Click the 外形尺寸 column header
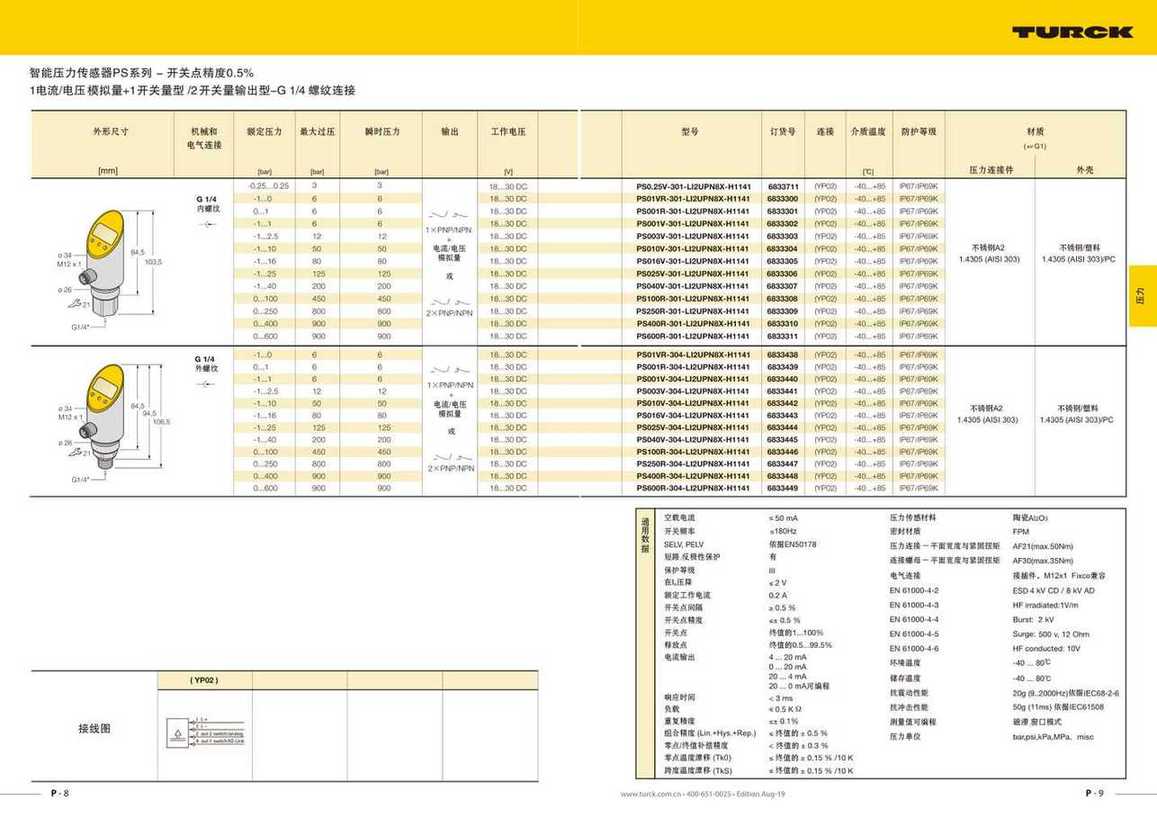 pos(111,131)
